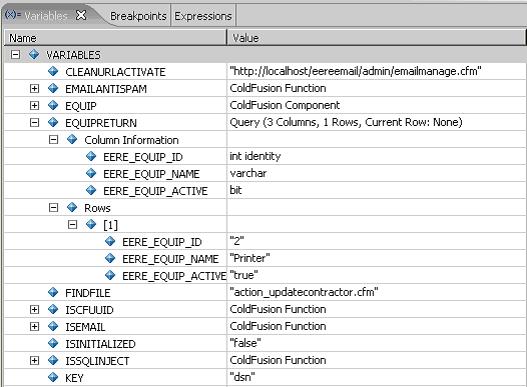
Task: Click the diamond icon beside CLEANURLACTIVATE
Action: (53, 71)
